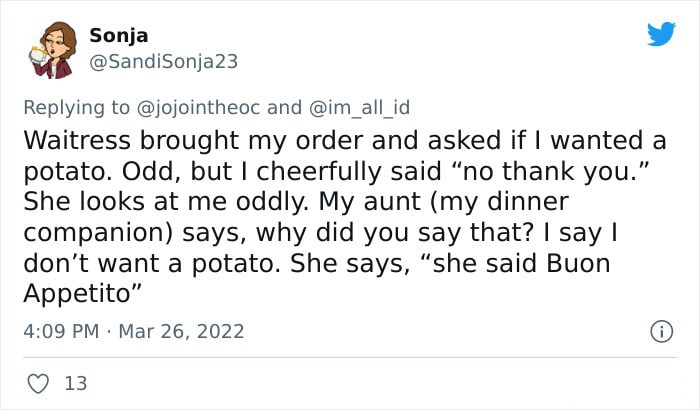Click the Mar 26, 2022 date
Image resolution: width=700 pixels, height=410 pixels.
pyautogui.click(x=182, y=332)
